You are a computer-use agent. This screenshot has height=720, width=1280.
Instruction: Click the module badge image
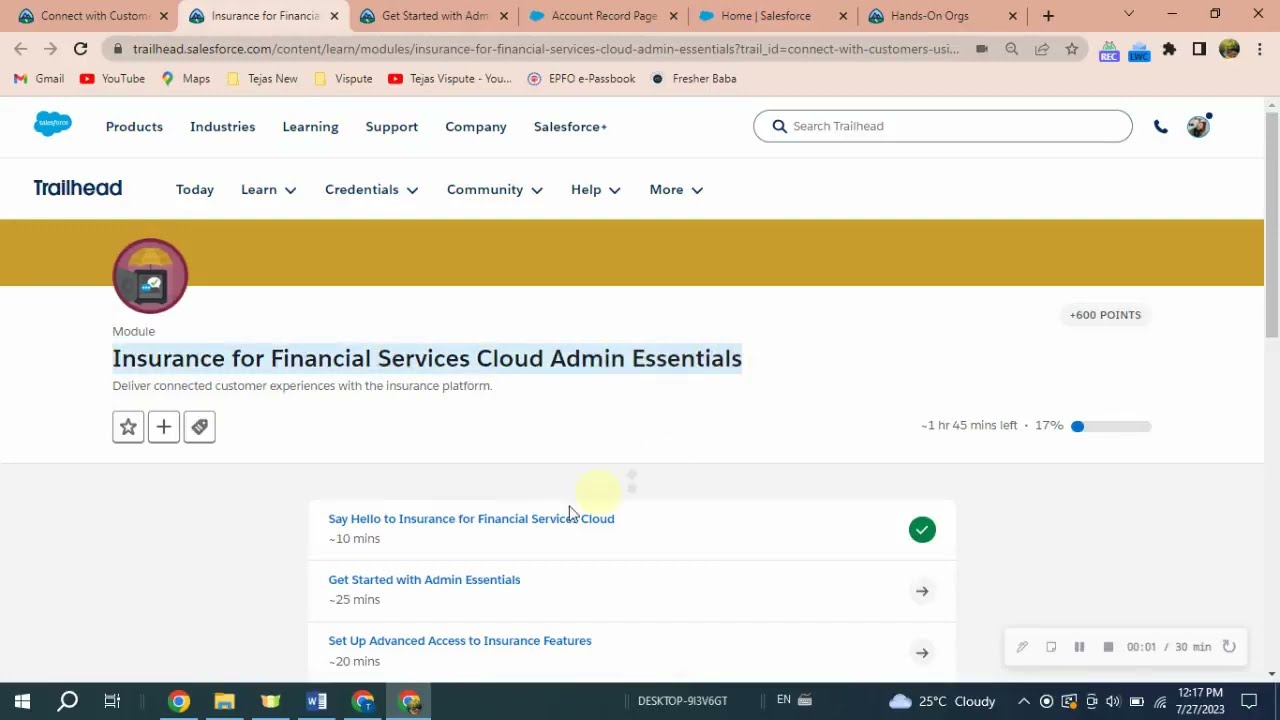[150, 276]
